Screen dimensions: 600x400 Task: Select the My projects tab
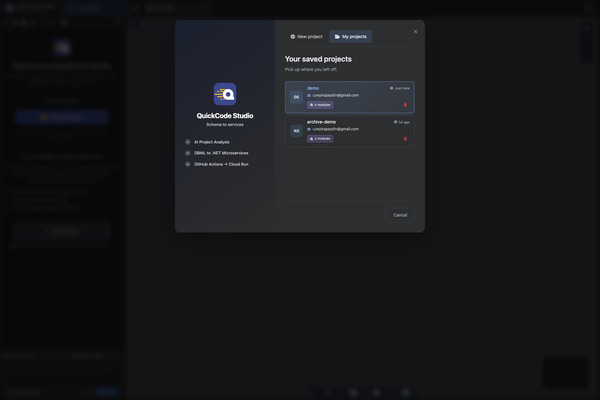tap(351, 37)
